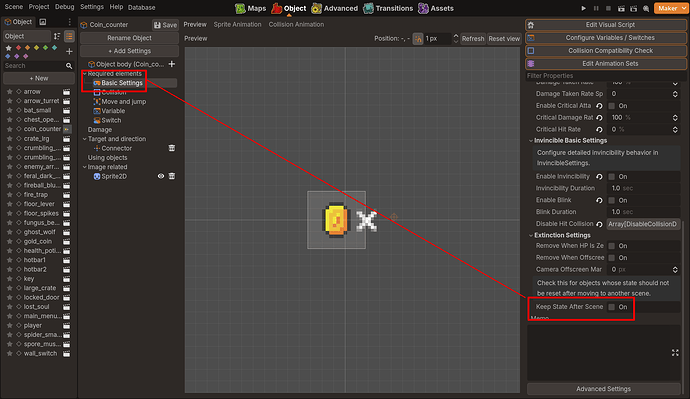Enable Keep State After Scene checkbox
The height and width of the screenshot is (399, 690).
pos(612,307)
